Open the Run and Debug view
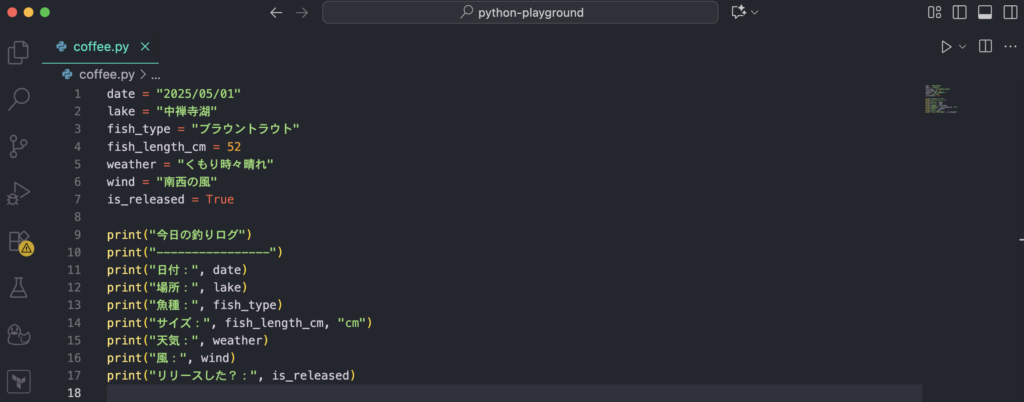 click(x=18, y=193)
